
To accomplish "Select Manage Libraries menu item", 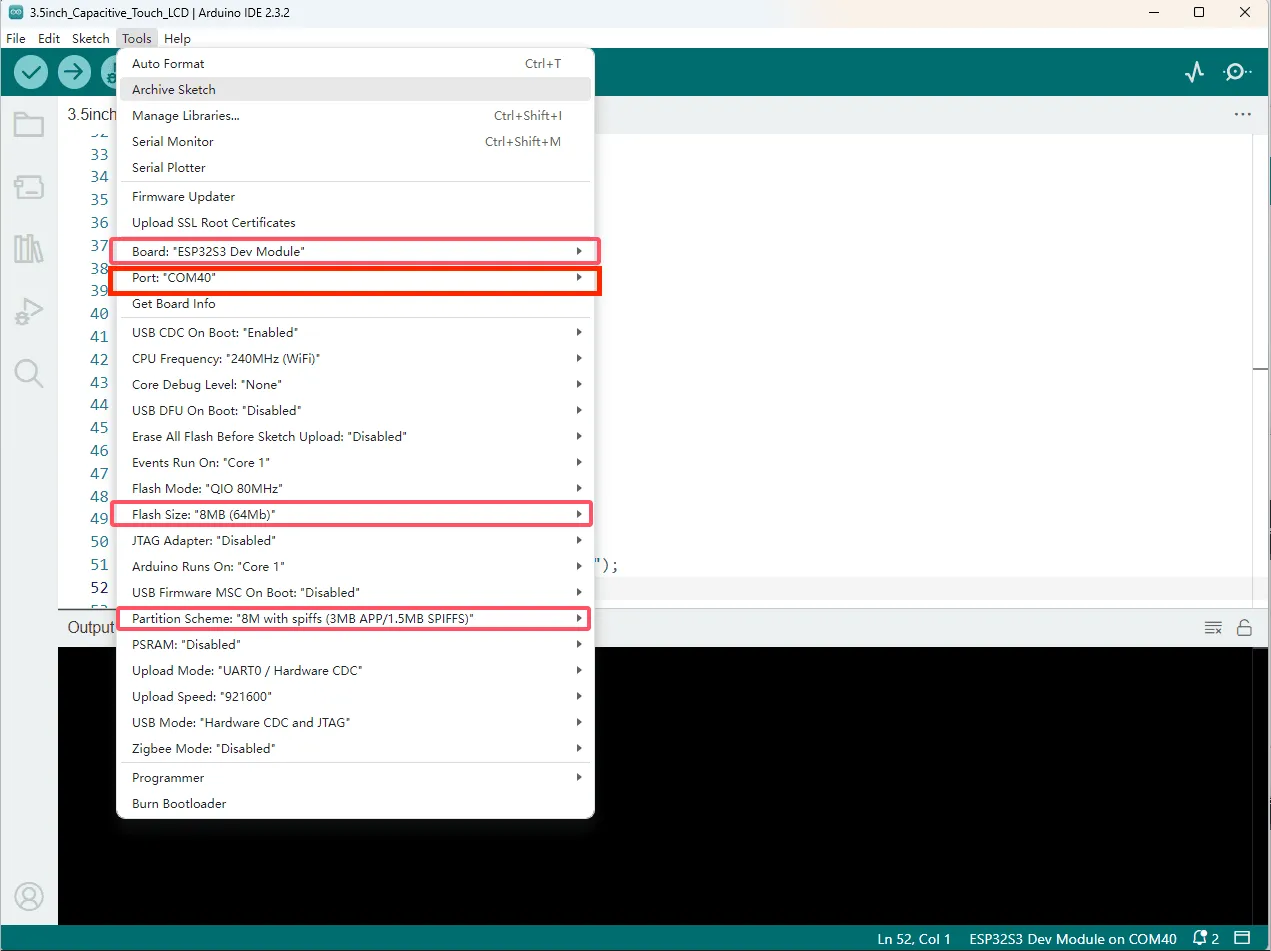I will point(356,115).
